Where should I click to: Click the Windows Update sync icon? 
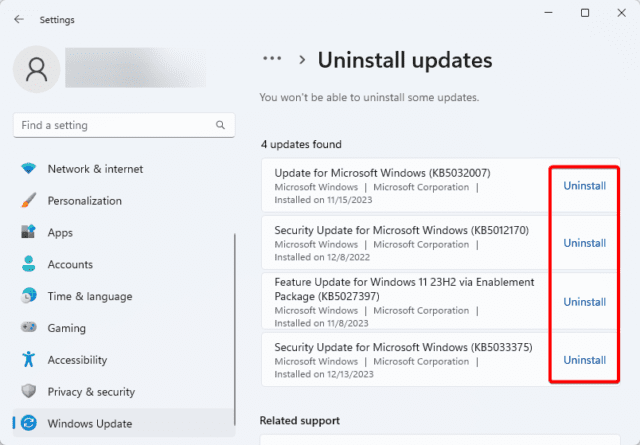click(x=29, y=423)
